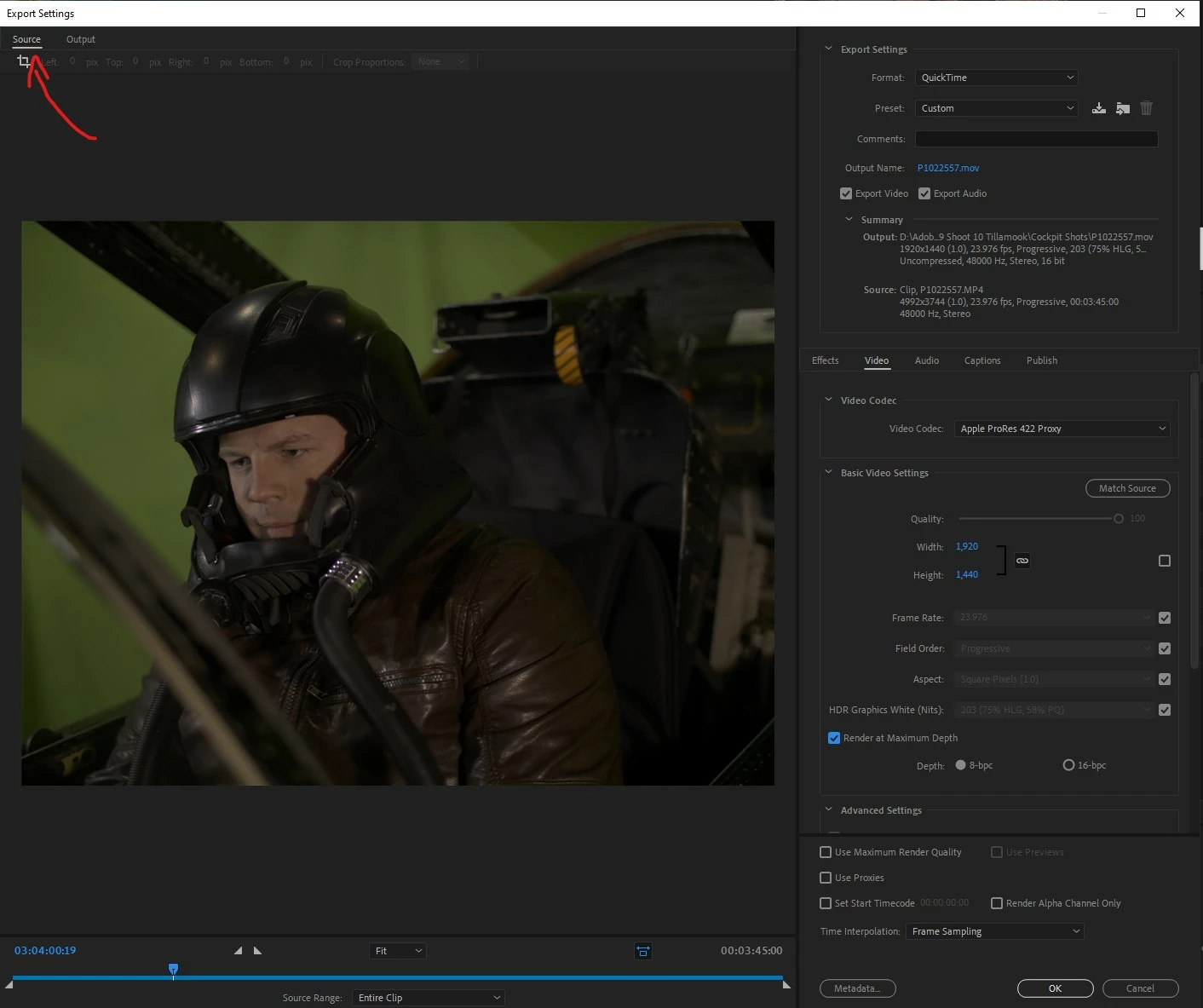1203x1008 pixels.
Task: Enable Use Maximum Render Quality
Action: tap(826, 852)
